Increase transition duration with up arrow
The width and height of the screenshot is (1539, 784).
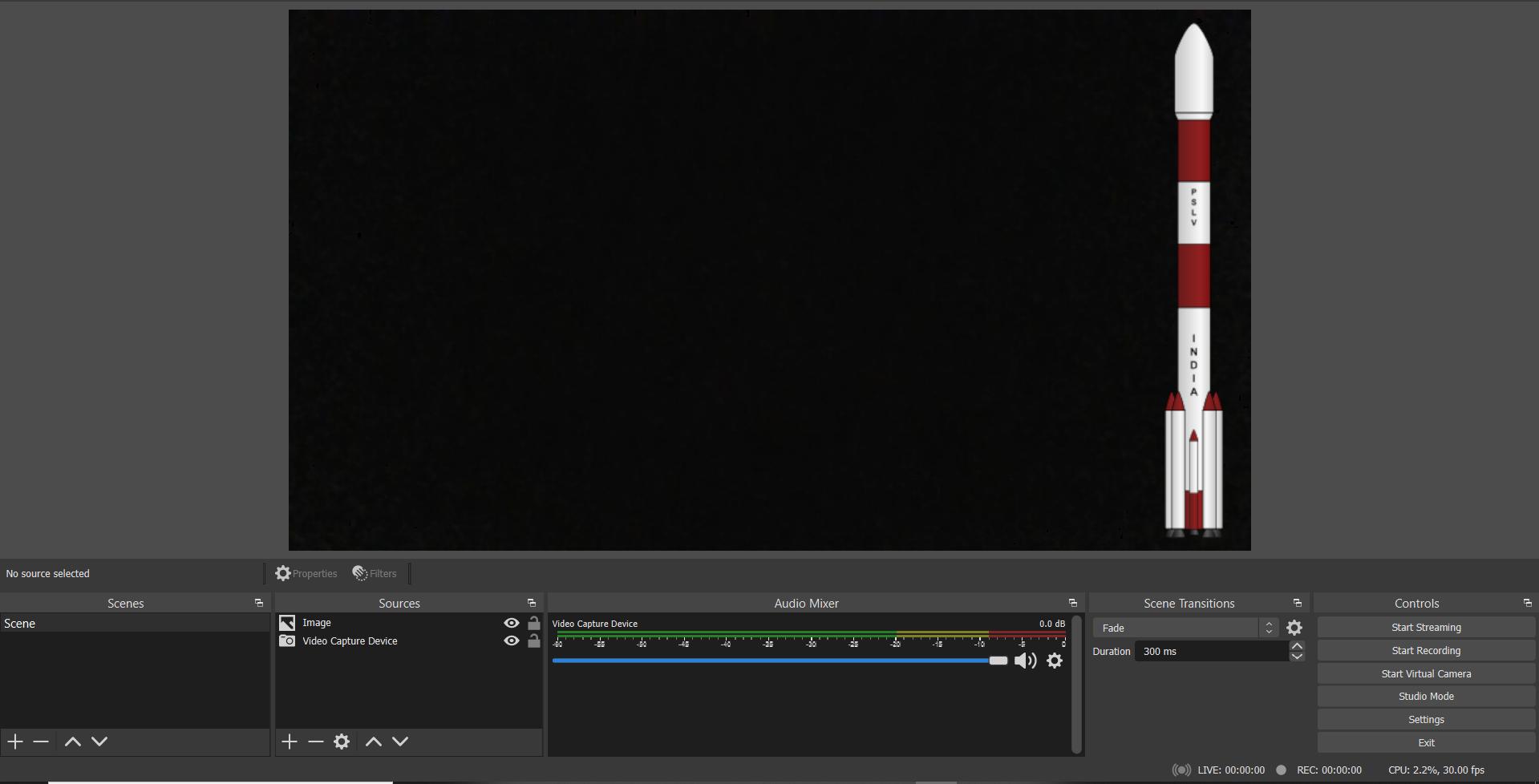pos(1297,645)
